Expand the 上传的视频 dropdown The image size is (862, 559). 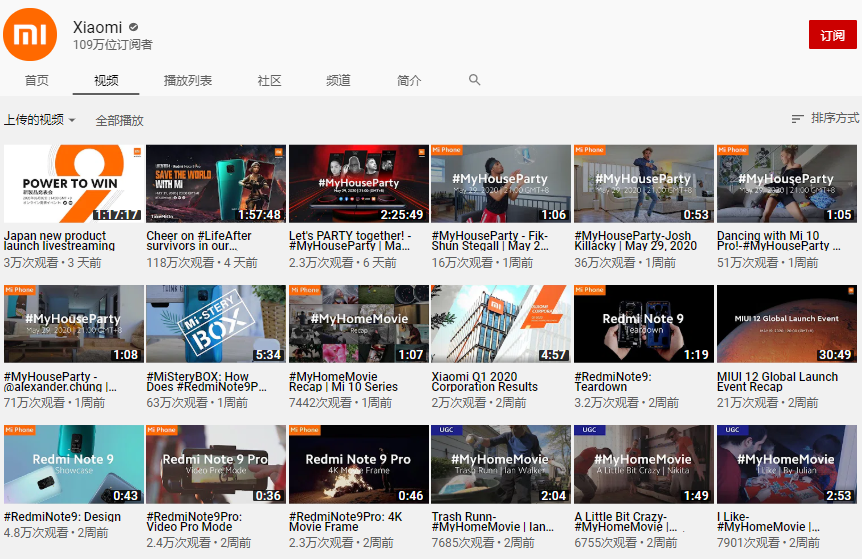(x=40, y=120)
